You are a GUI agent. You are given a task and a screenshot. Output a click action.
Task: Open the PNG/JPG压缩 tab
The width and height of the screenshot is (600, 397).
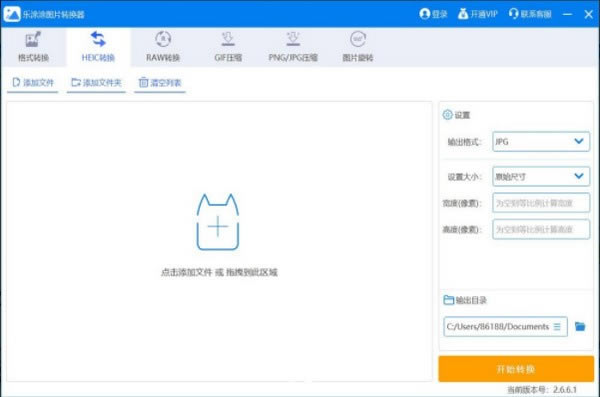tap(293, 47)
